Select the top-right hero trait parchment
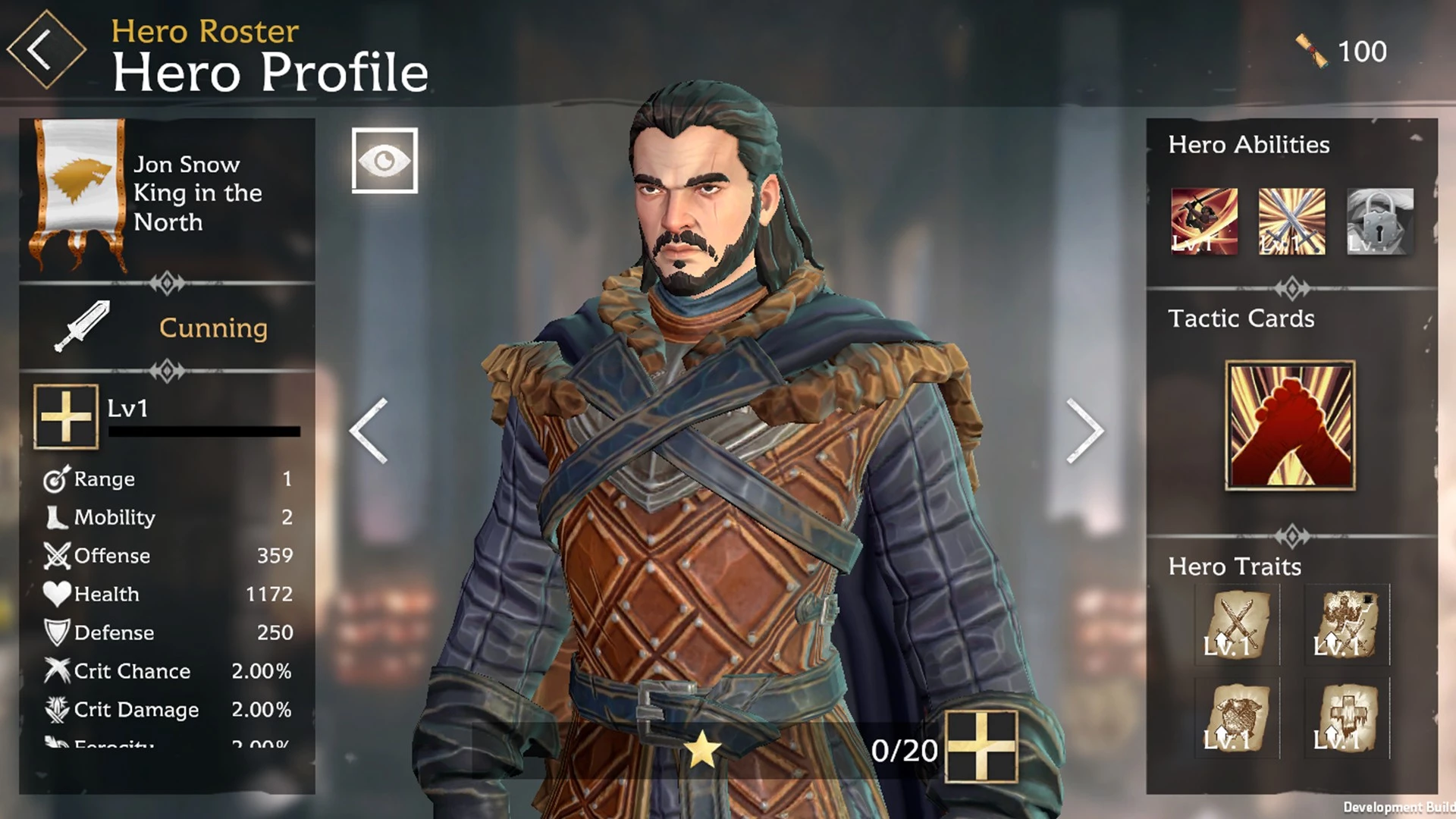The image size is (1456, 819). [1348, 625]
